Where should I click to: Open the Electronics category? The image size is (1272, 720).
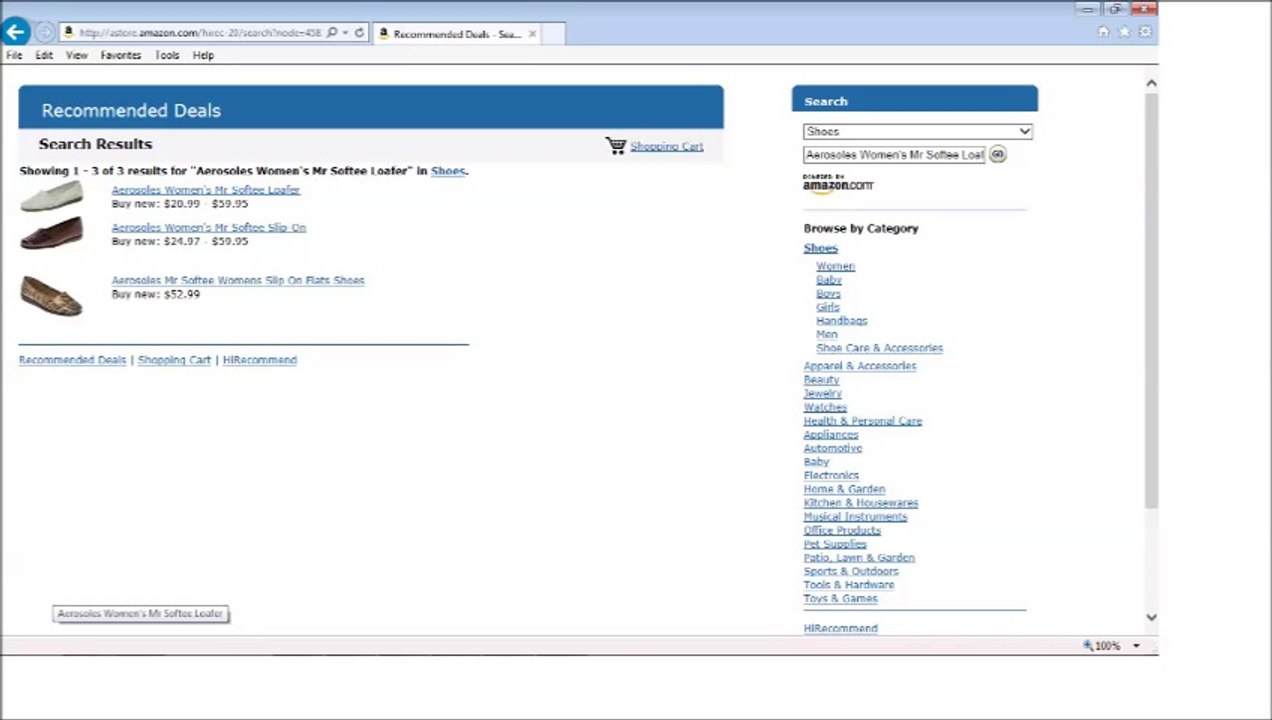pyautogui.click(x=831, y=476)
